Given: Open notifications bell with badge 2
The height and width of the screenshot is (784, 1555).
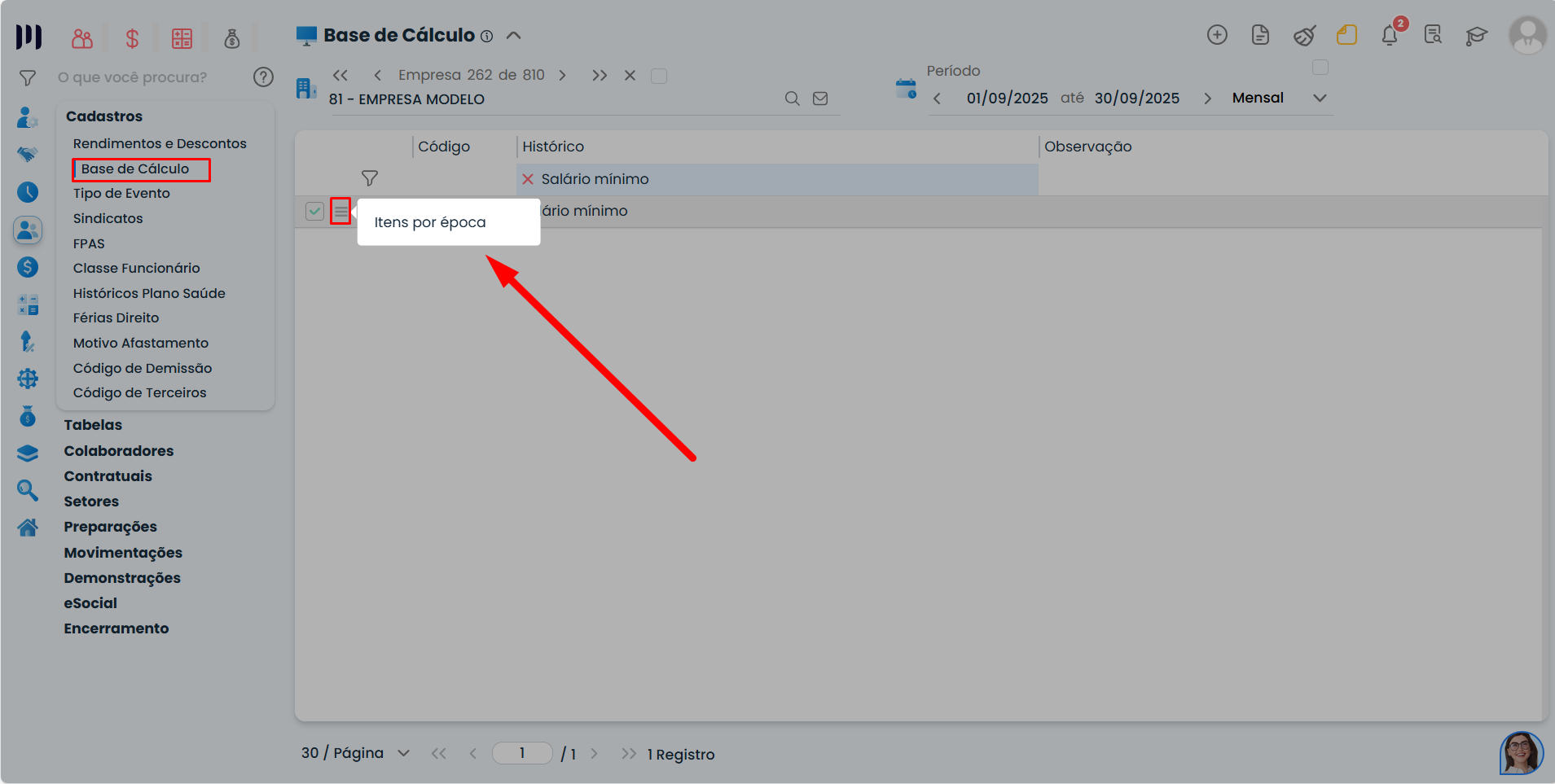Looking at the screenshot, I should pyautogui.click(x=1390, y=35).
